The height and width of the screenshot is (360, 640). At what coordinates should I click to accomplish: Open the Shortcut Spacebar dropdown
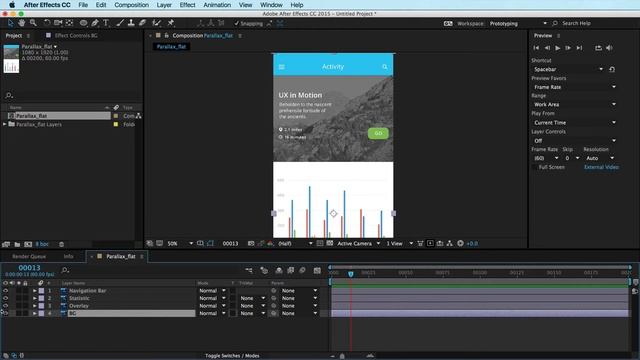tap(568, 69)
